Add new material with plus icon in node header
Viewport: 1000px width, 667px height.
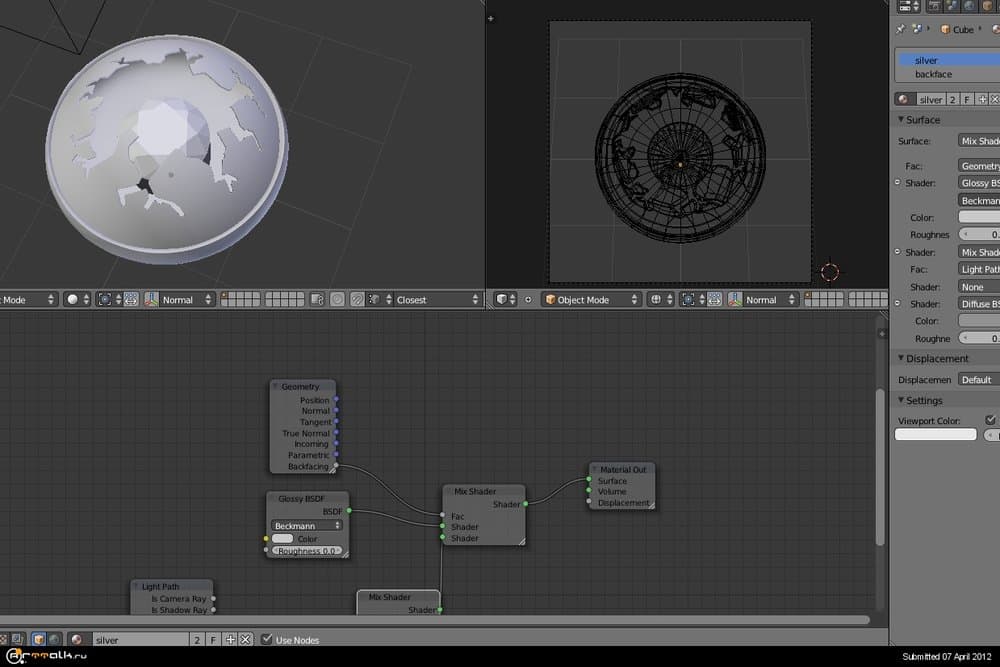(x=230, y=639)
